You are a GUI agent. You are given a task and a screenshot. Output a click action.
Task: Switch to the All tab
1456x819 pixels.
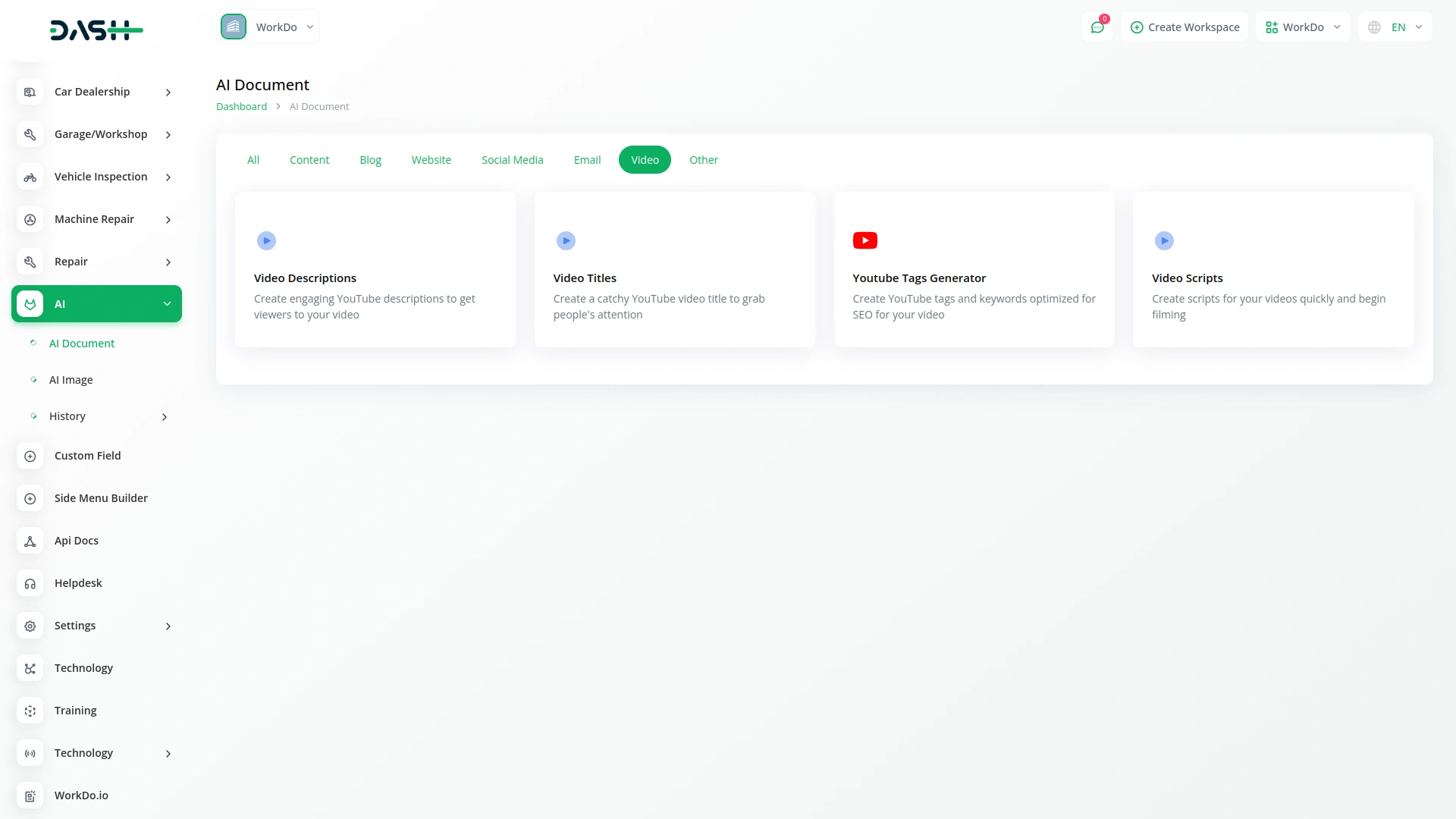(253, 160)
